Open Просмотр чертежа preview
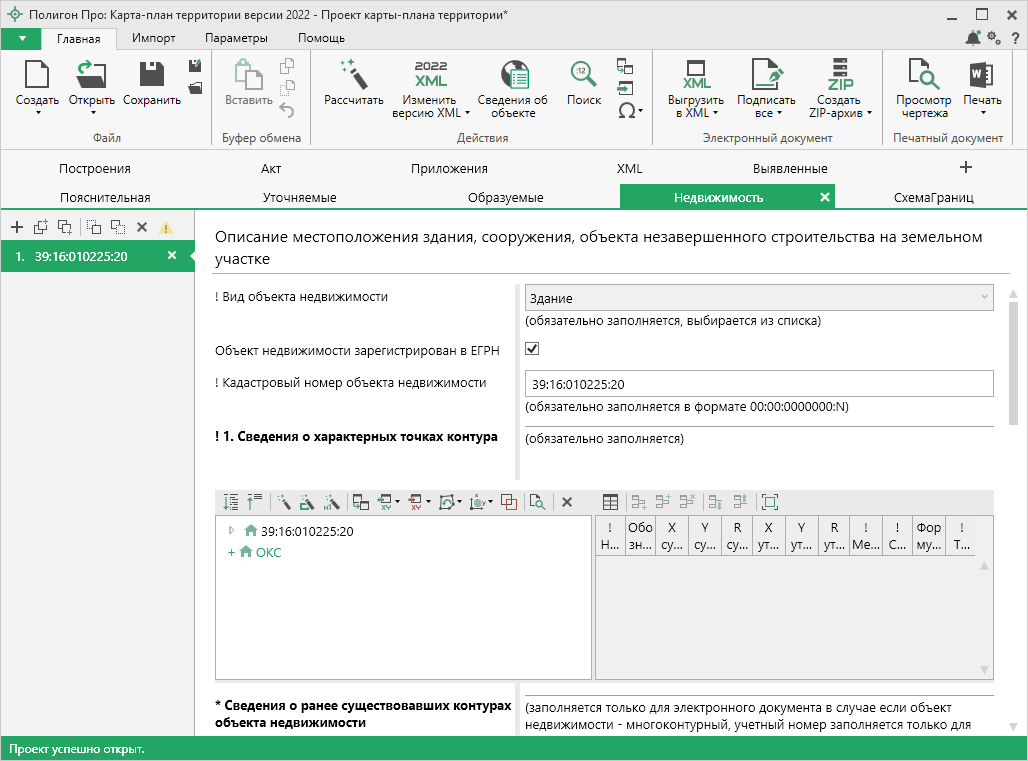Viewport: 1028px width, 761px height. pos(923,76)
